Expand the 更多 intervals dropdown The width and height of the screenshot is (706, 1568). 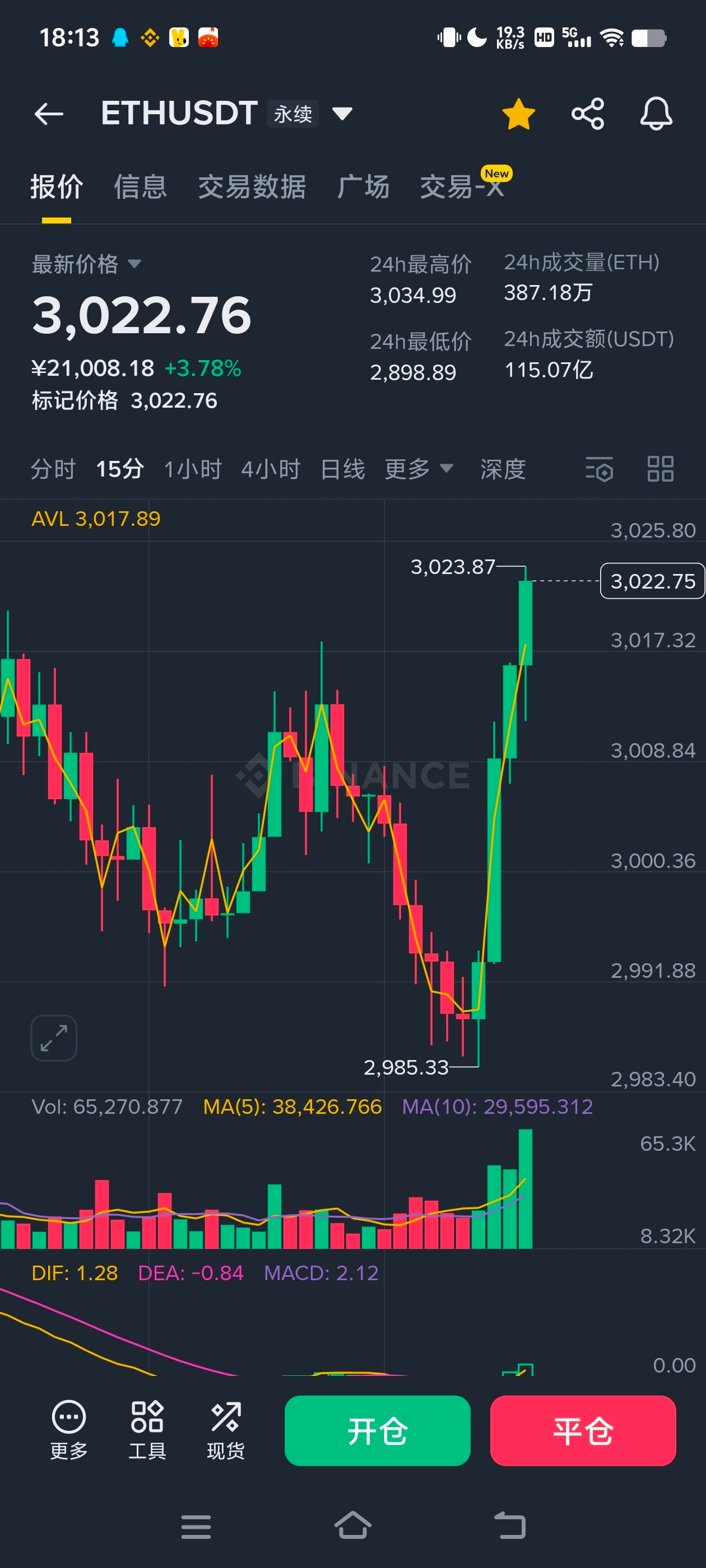(419, 469)
